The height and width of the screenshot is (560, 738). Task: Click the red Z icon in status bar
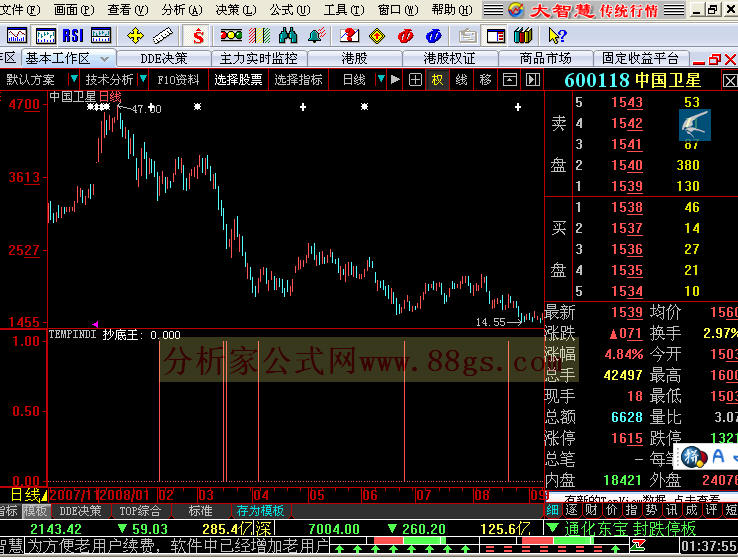click(638, 546)
